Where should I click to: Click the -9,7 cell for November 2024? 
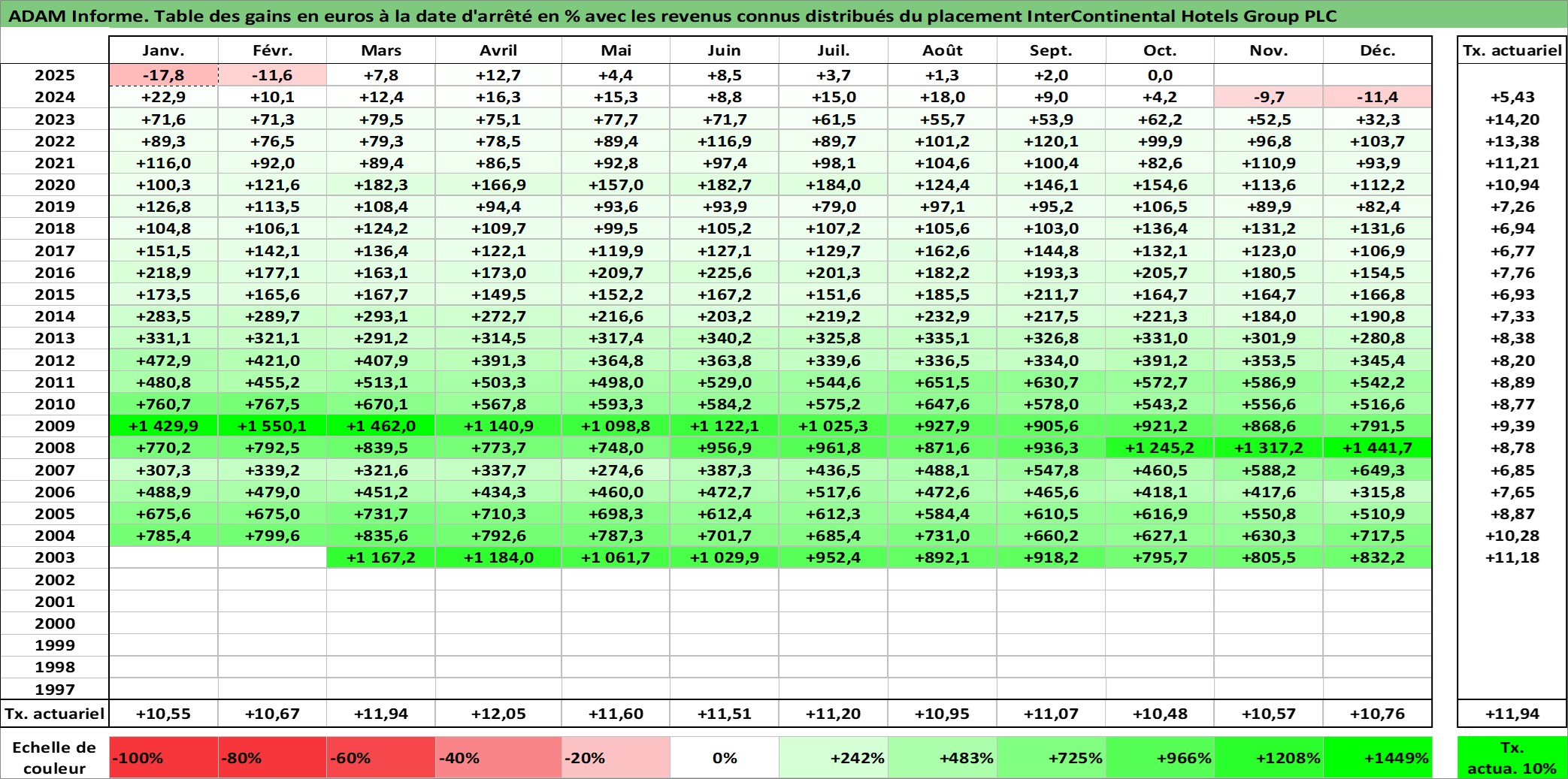[1269, 97]
